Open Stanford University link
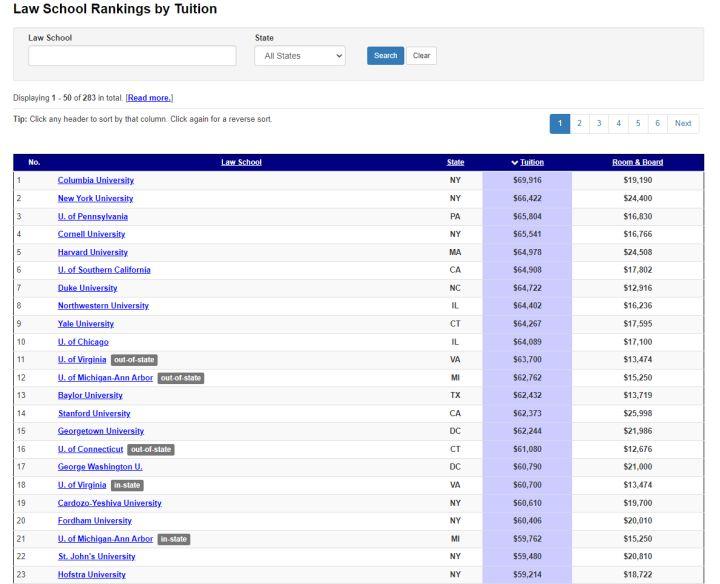Image resolution: width=720 pixels, height=584 pixels. 94,413
